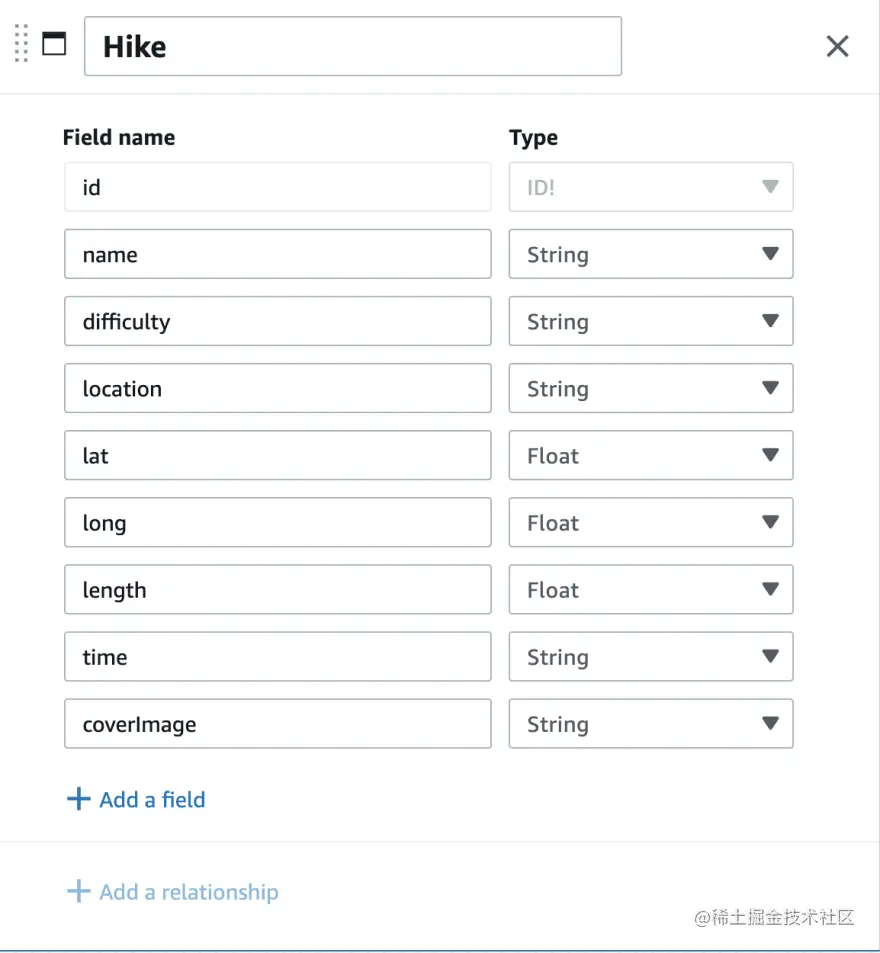This screenshot has height=953, width=880.
Task: Focus the coverImage field name input
Action: pyautogui.click(x=277, y=723)
